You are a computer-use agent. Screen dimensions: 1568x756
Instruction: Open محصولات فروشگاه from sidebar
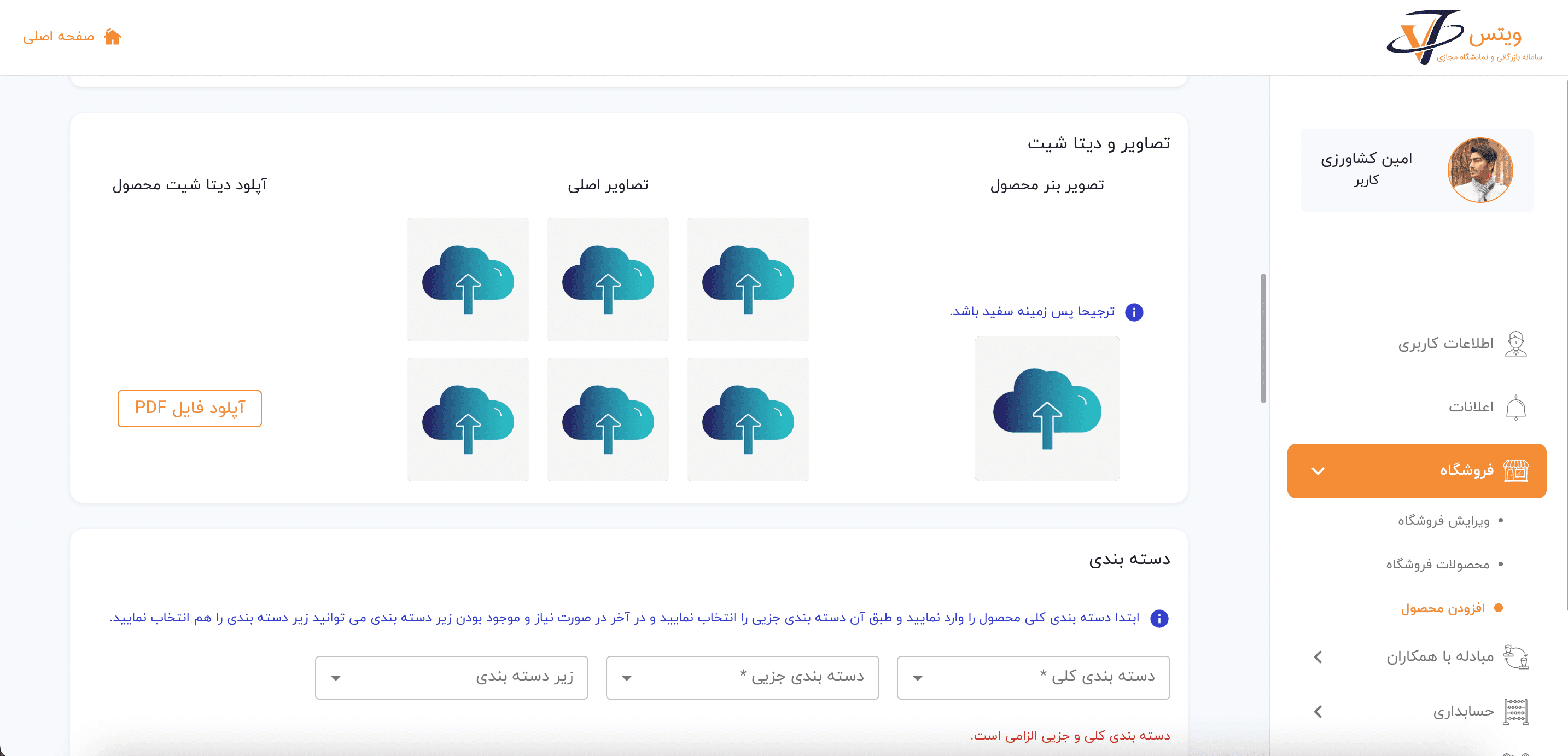[x=1438, y=565]
